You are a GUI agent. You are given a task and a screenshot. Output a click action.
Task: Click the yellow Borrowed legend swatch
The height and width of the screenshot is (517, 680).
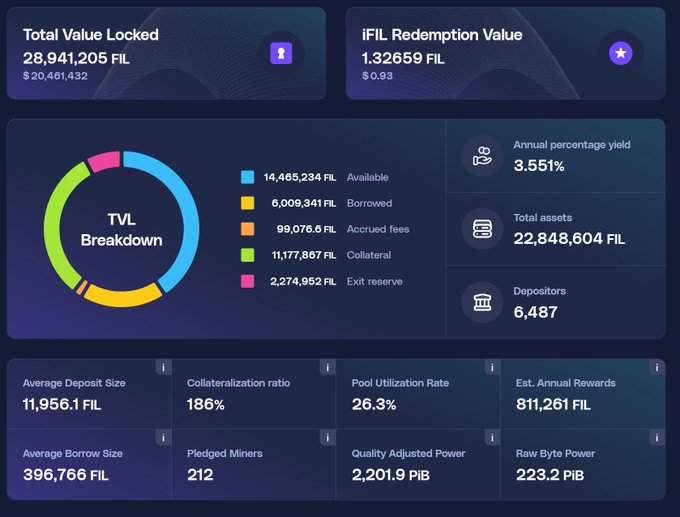(x=248, y=203)
